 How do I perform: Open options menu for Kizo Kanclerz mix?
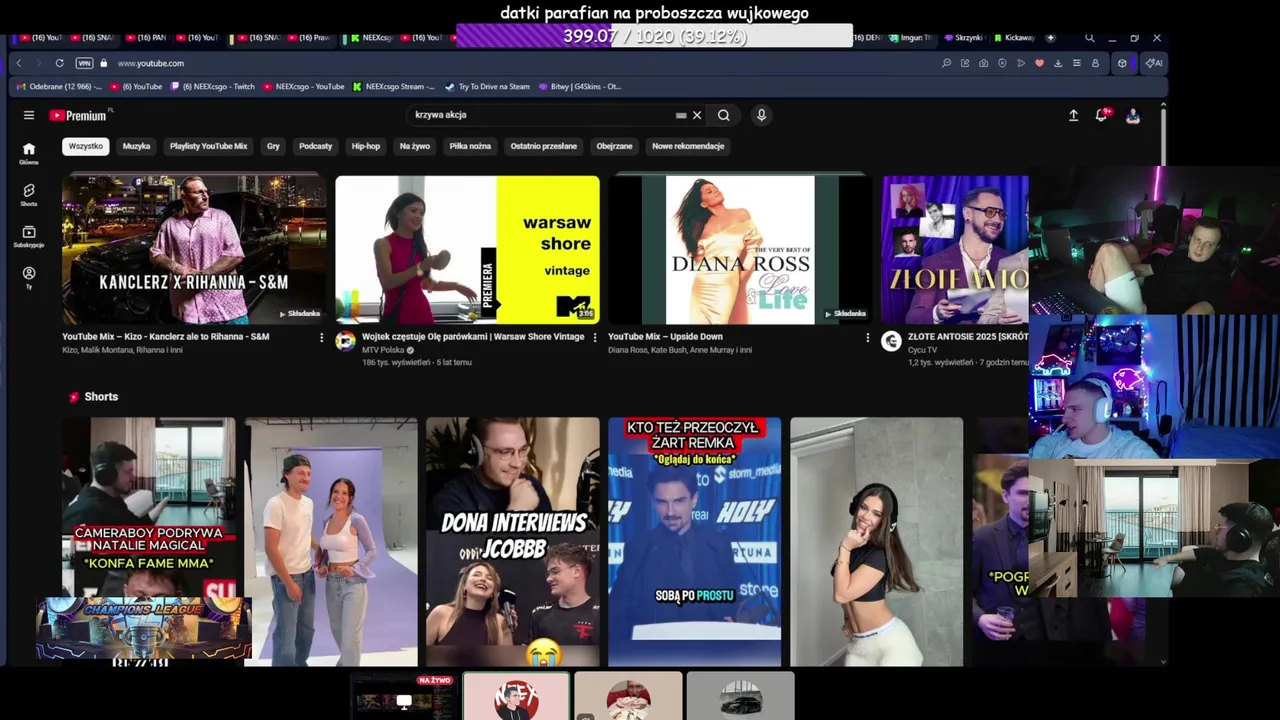321,338
